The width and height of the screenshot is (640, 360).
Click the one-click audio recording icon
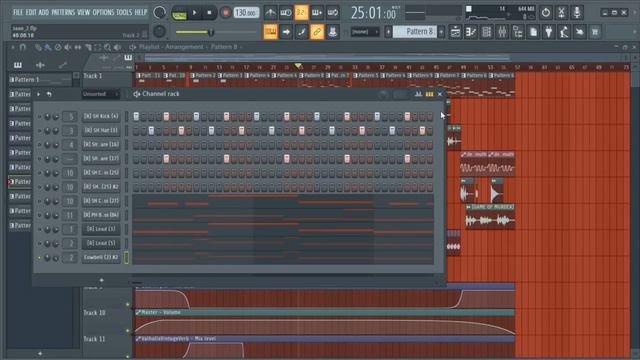(x=580, y=32)
